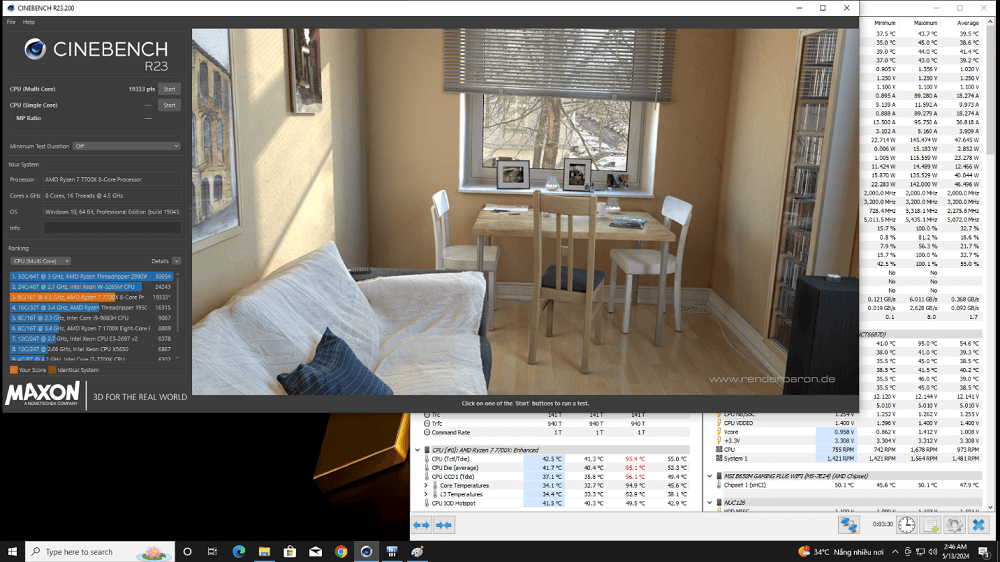The image size is (1000, 562).
Task: Click the rendered room image in Cinebench
Action: pos(525,211)
